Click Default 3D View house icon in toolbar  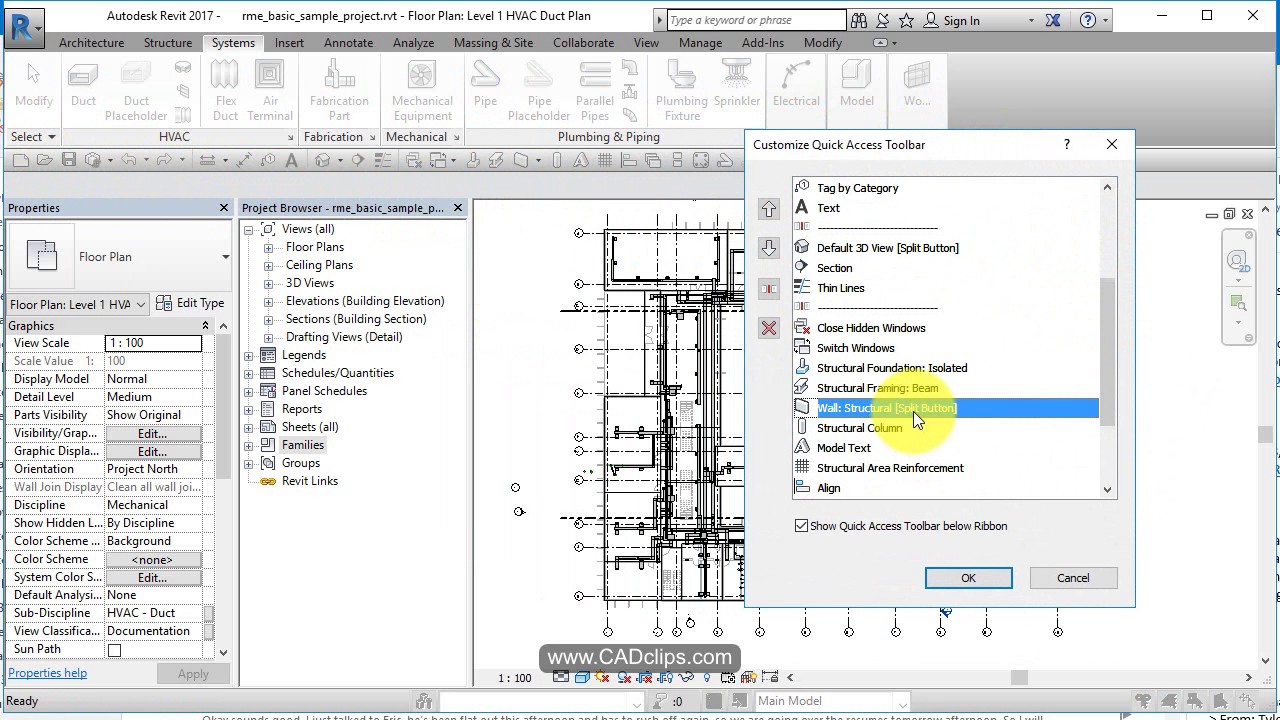tap(322, 160)
